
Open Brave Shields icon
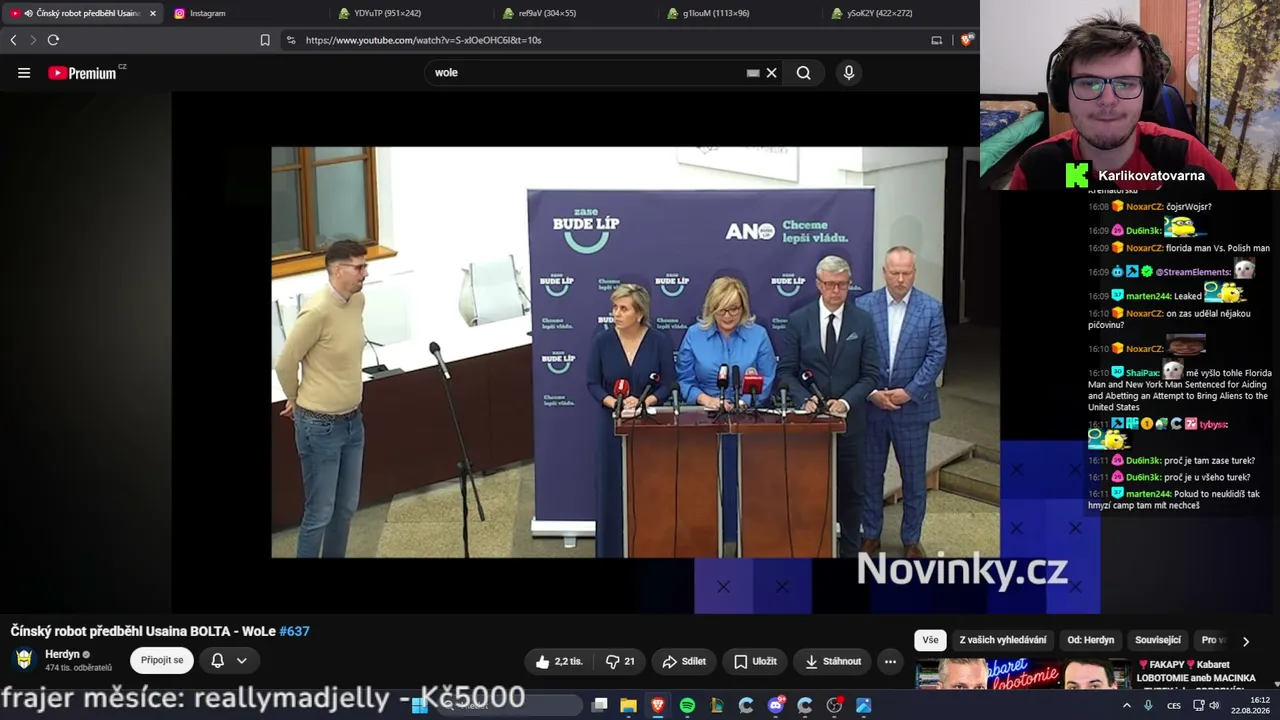967,40
